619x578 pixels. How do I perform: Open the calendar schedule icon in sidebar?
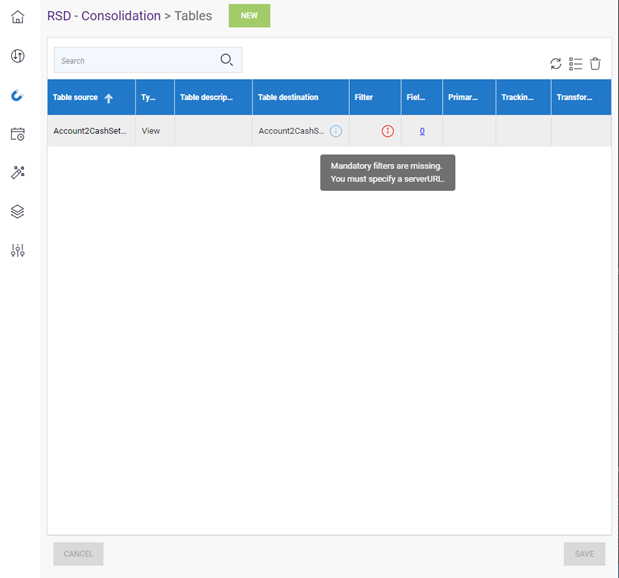(x=17, y=134)
